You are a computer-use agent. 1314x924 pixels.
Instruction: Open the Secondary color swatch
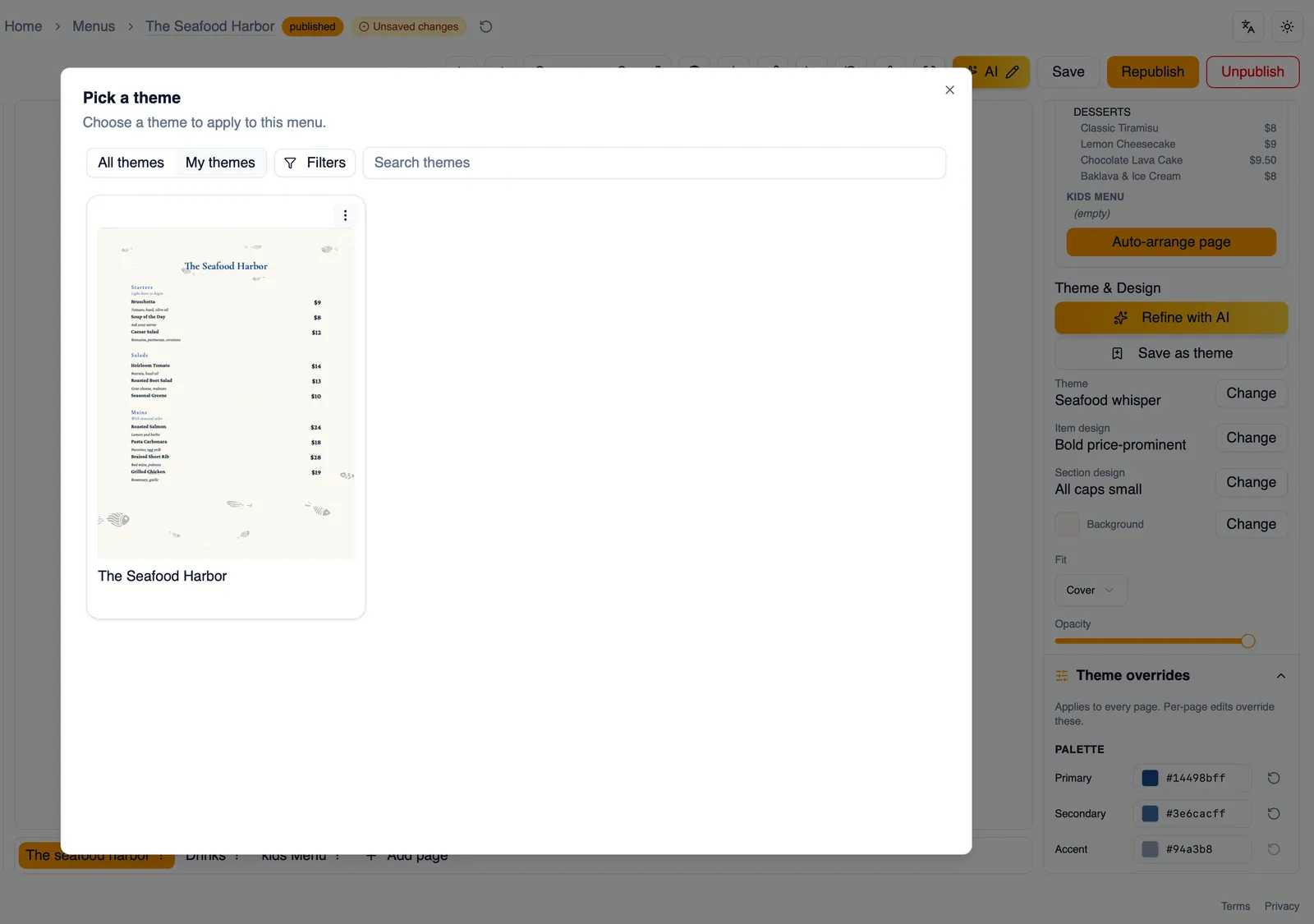click(x=1150, y=813)
